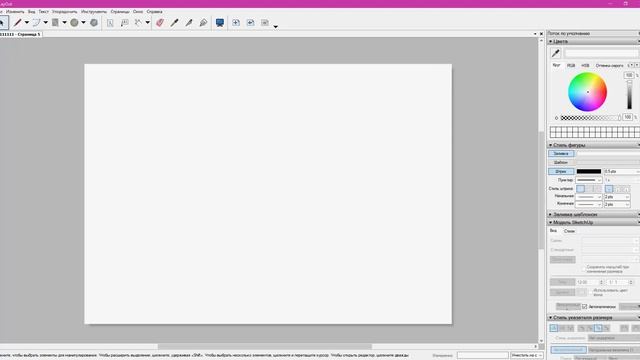Click the Страница 5 document tab
Image resolution: width=640 pixels, height=360 pixels.
[x=20, y=35]
